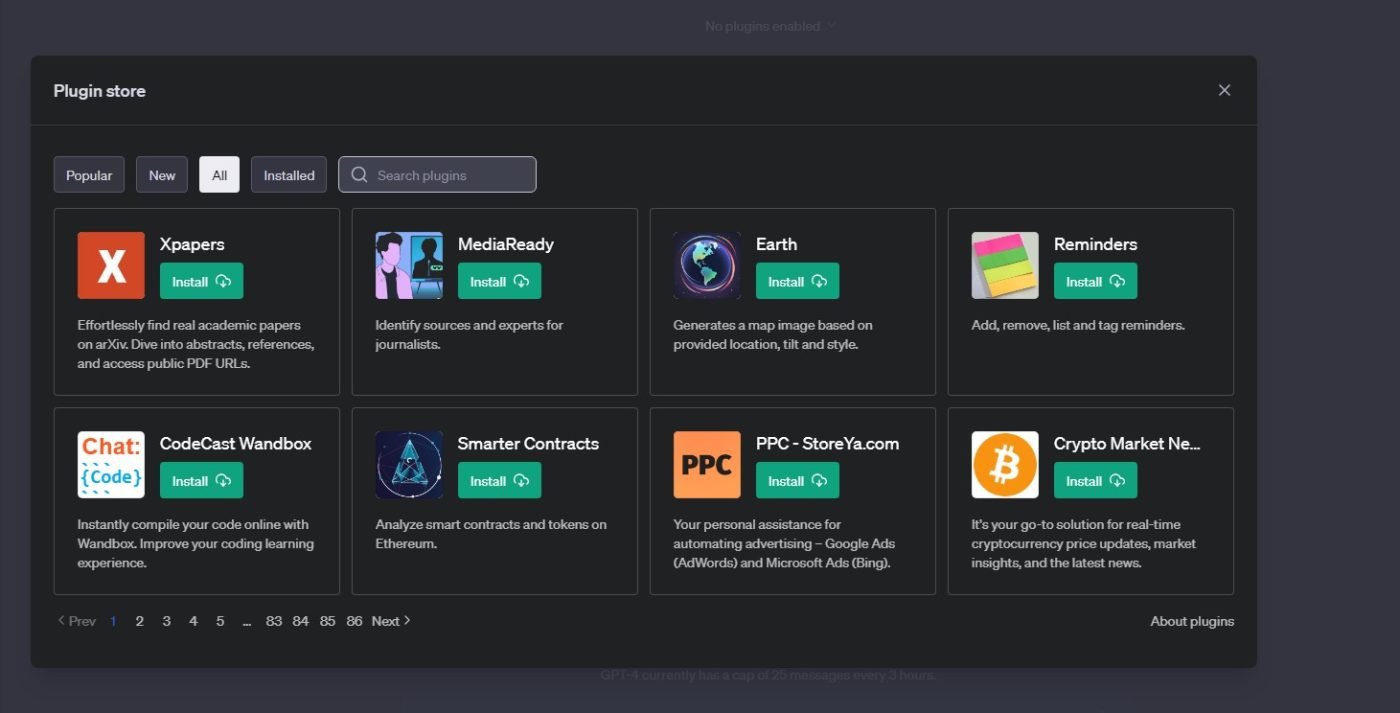
Task: Jump to page 86 of plugins
Action: point(354,621)
